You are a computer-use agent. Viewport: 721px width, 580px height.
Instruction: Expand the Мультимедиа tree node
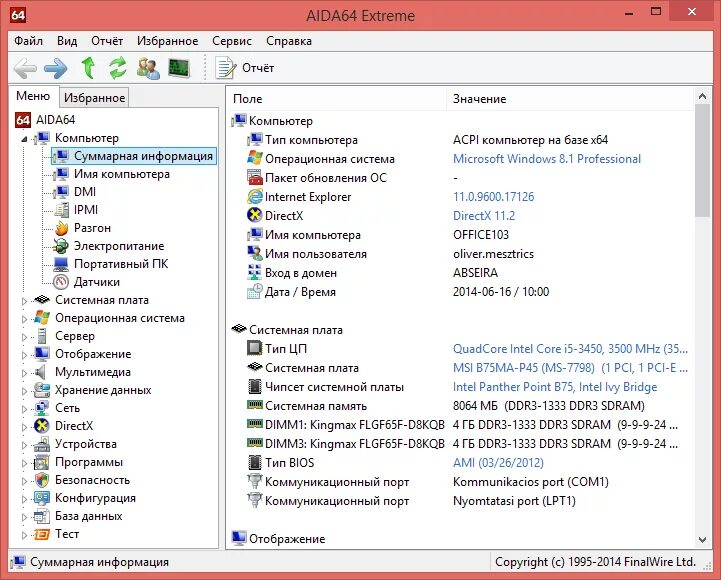pos(24,373)
